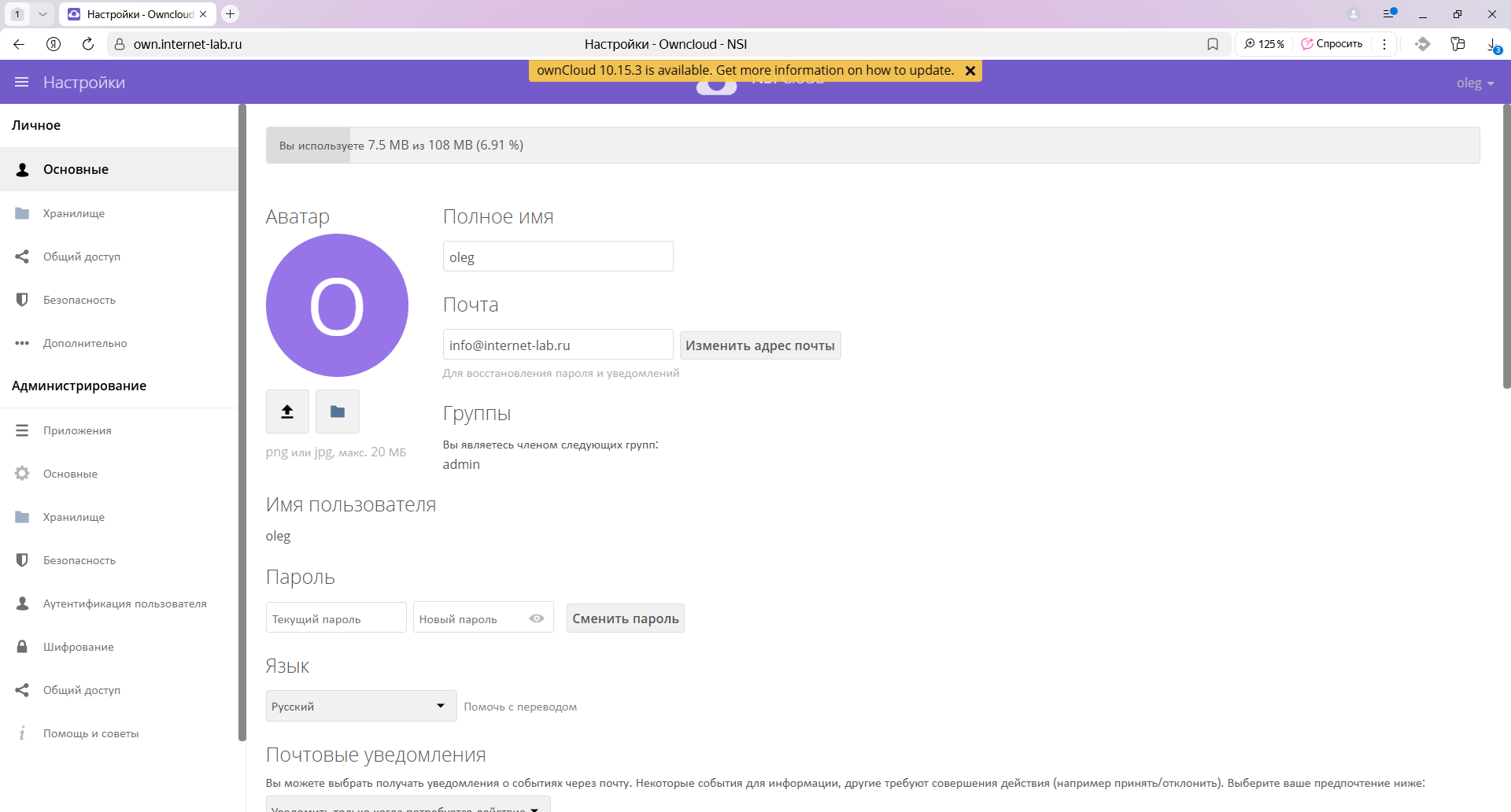Image resolution: width=1511 pixels, height=812 pixels.
Task: Toggle password visibility eye icon
Action: (537, 618)
